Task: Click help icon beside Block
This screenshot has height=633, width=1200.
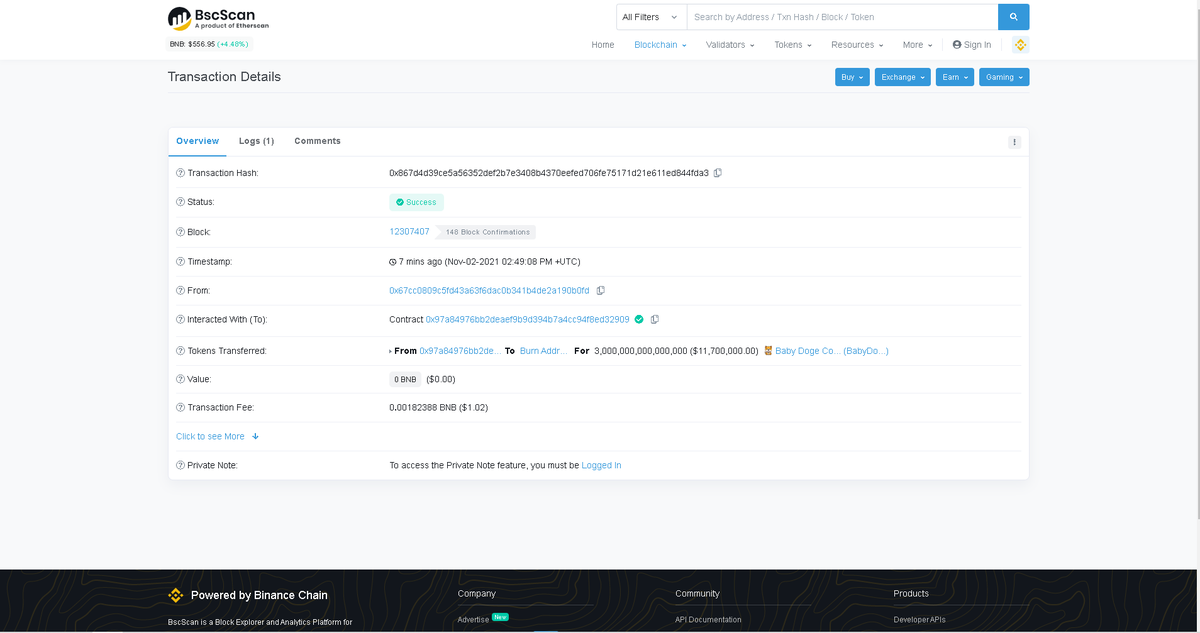Action: 180,232
